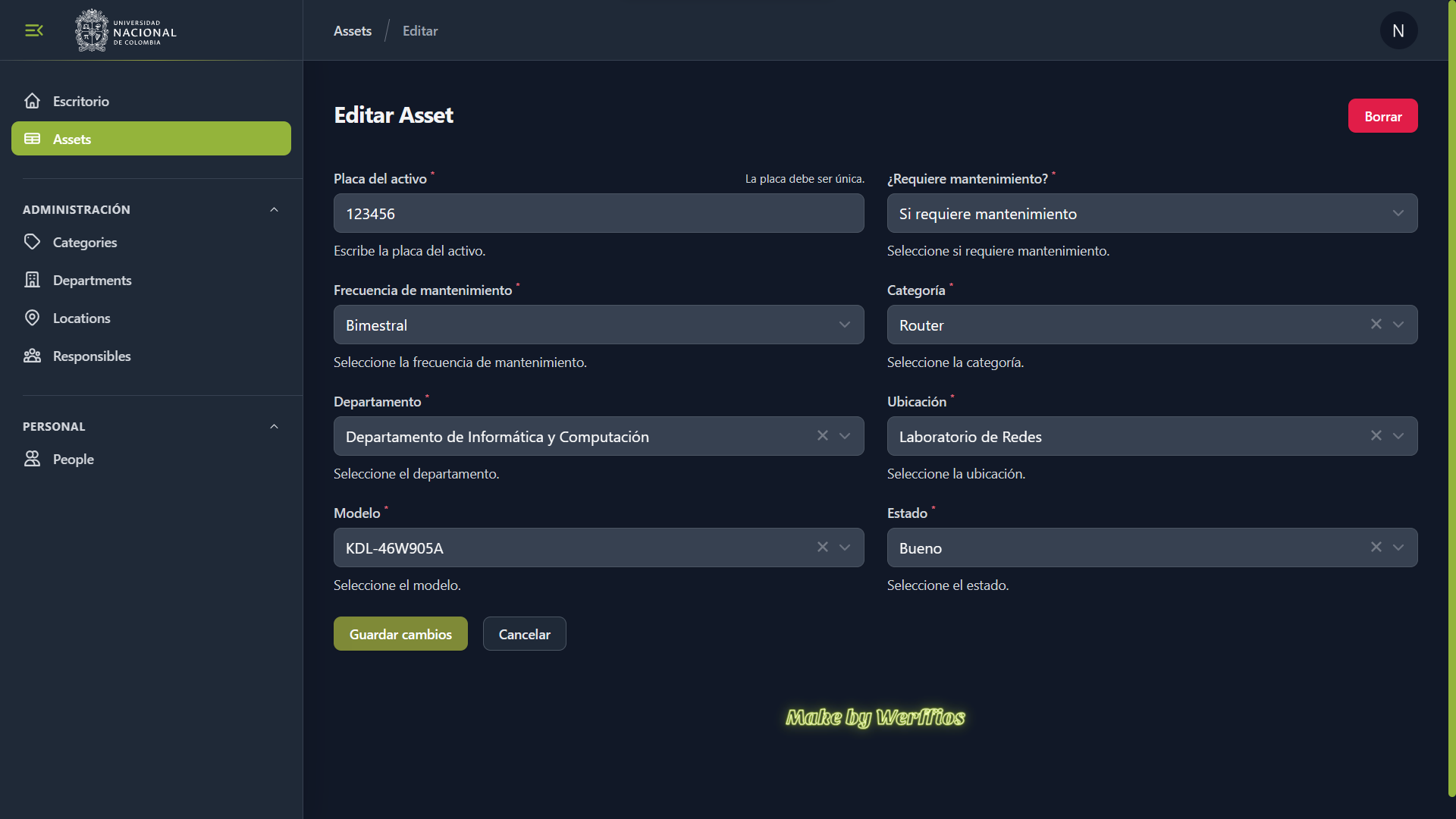Open the N user avatar menu

click(1398, 30)
